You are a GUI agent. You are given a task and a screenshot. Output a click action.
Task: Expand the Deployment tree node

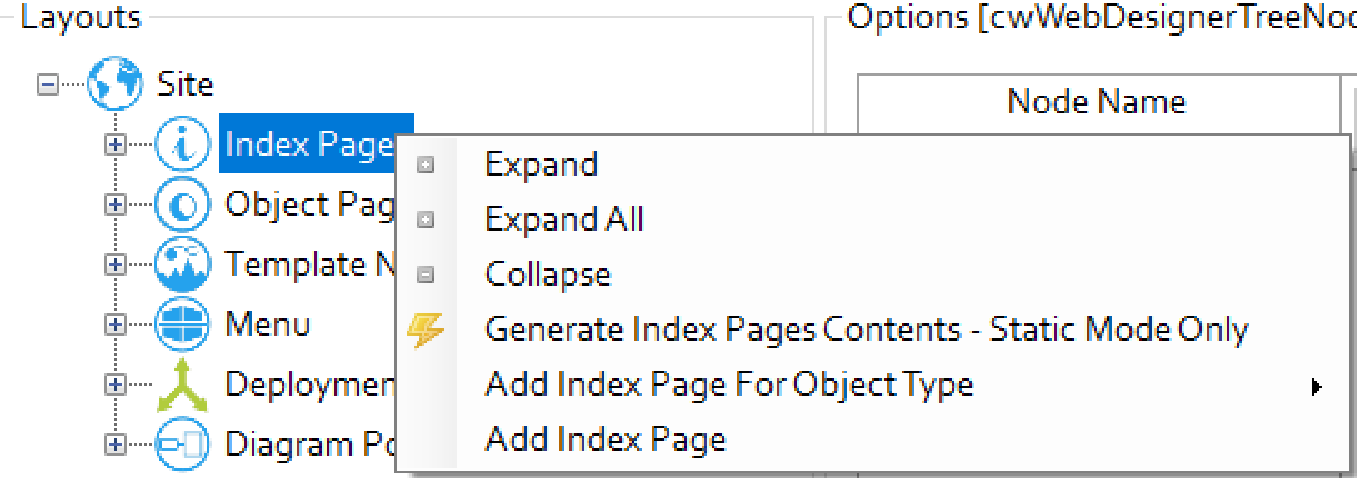[x=116, y=385]
